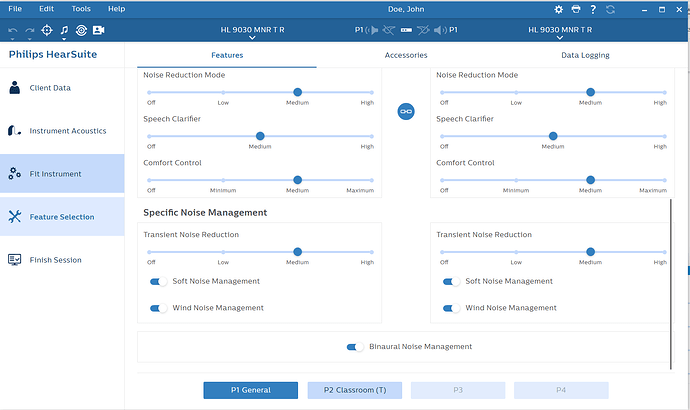Click the Doe, John client name
The height and width of the screenshot is (410, 690).
406,9
